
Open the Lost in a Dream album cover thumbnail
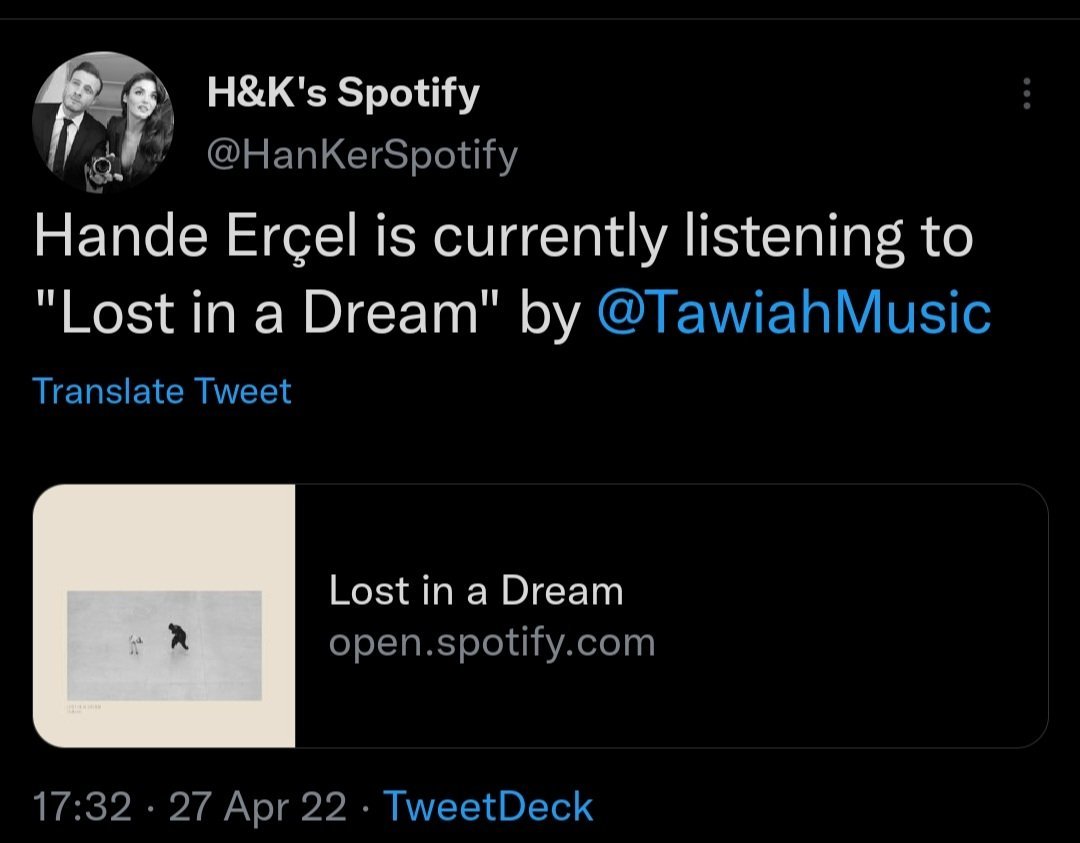click(x=164, y=615)
